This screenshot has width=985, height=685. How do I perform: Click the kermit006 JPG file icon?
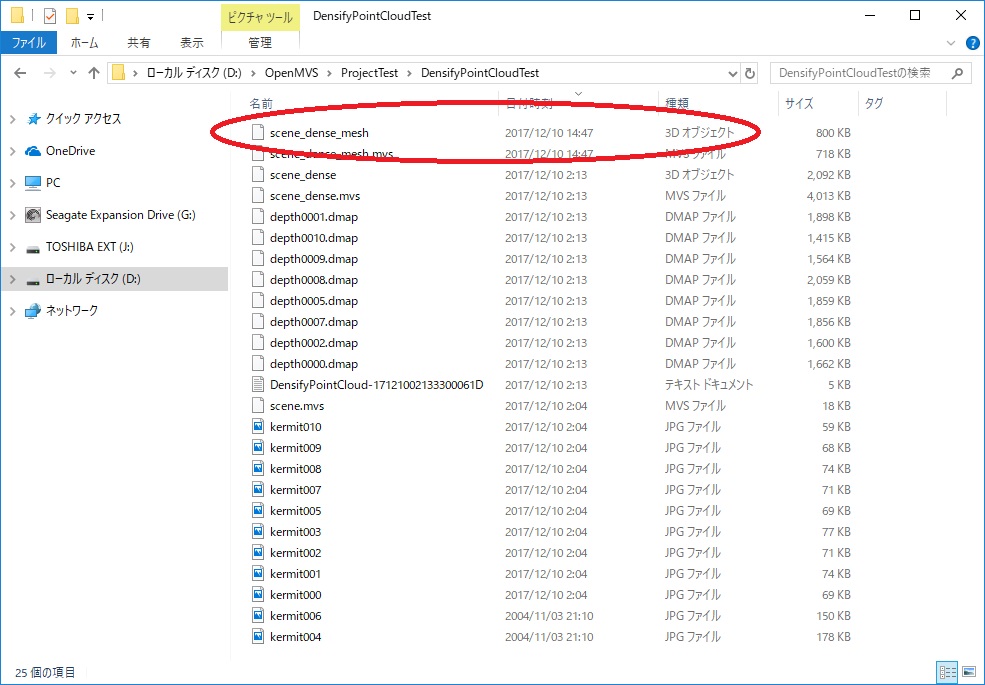[258, 615]
